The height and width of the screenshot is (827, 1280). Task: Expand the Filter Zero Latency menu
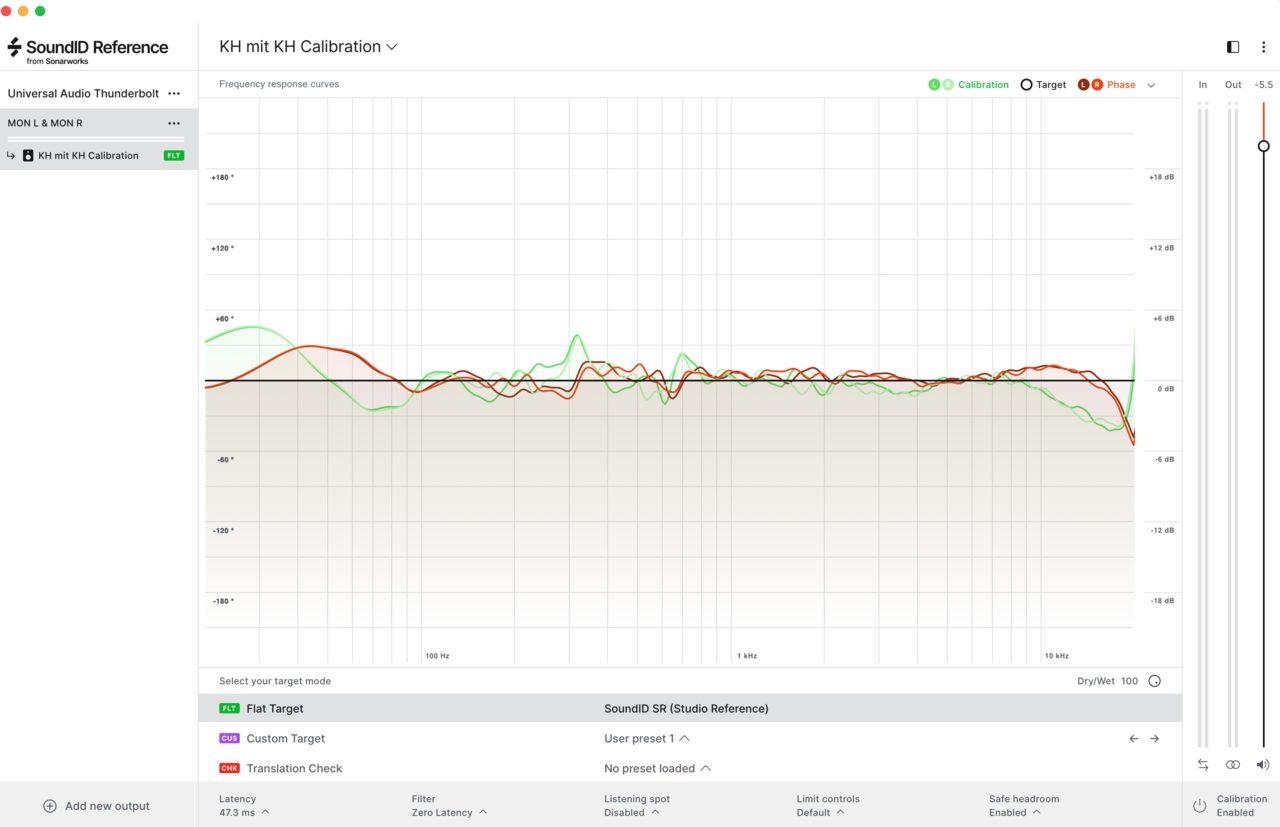(x=449, y=806)
